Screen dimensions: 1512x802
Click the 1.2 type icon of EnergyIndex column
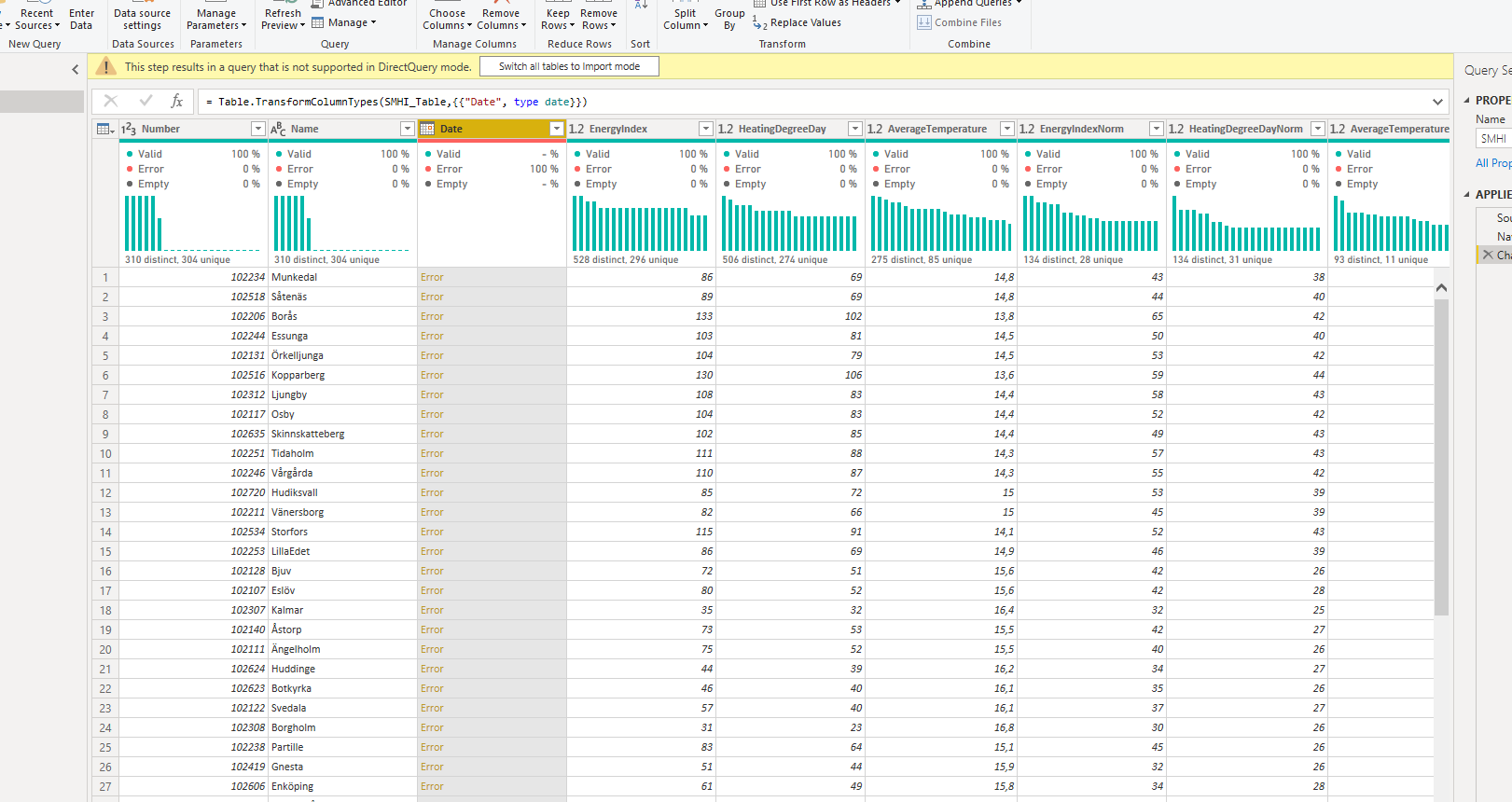pos(576,129)
